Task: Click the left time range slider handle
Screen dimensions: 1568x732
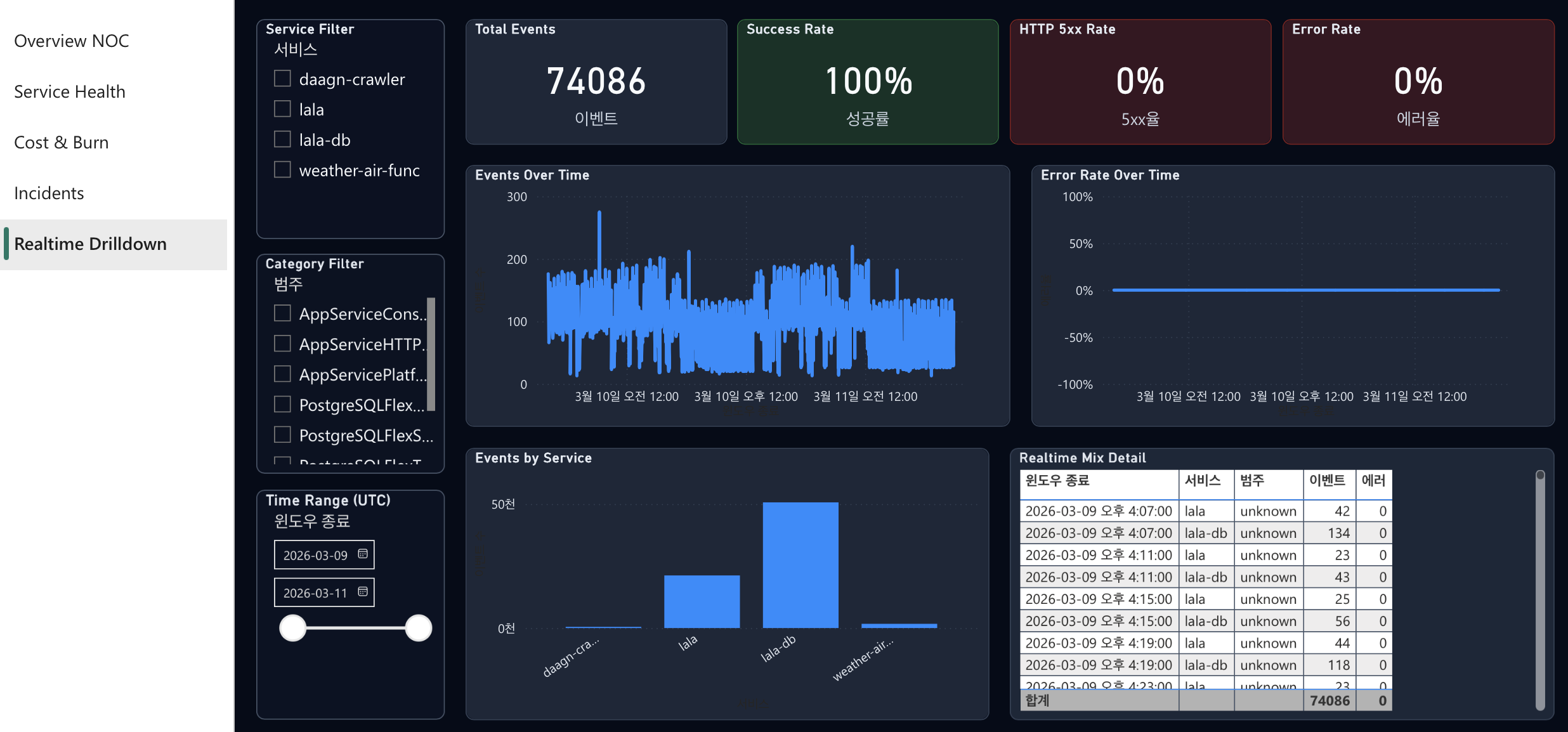Action: click(x=293, y=628)
